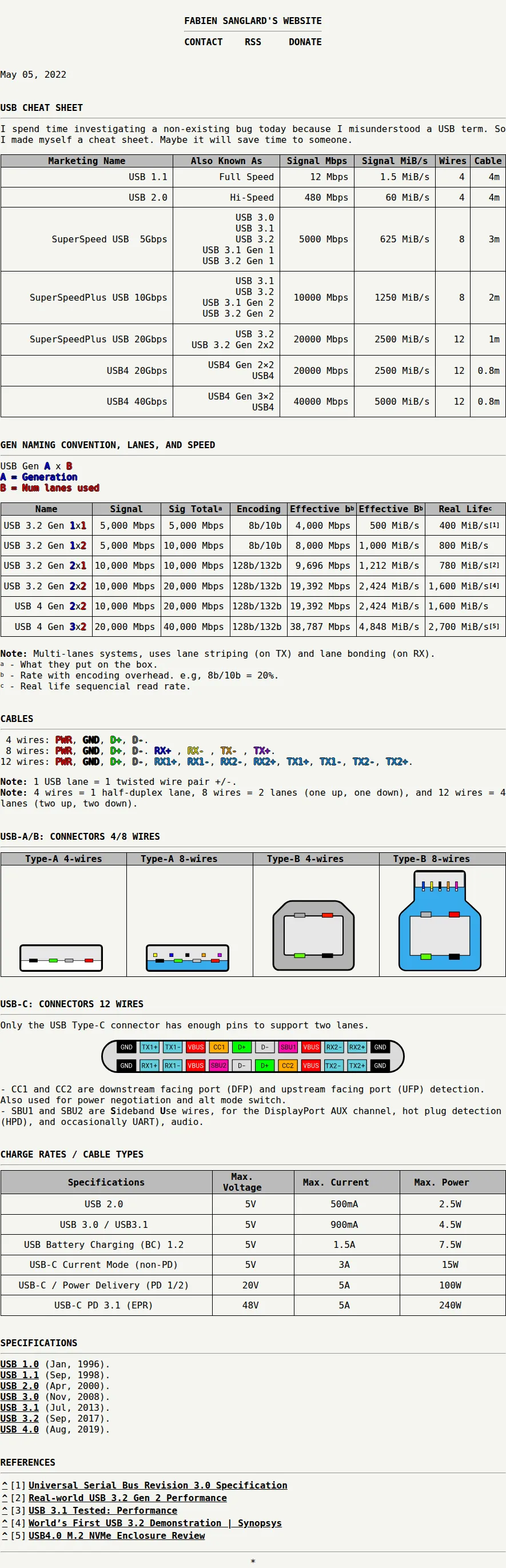The image size is (506, 1568).
Task: Click the Type-A 8-wires blue connector image
Action: (x=188, y=958)
